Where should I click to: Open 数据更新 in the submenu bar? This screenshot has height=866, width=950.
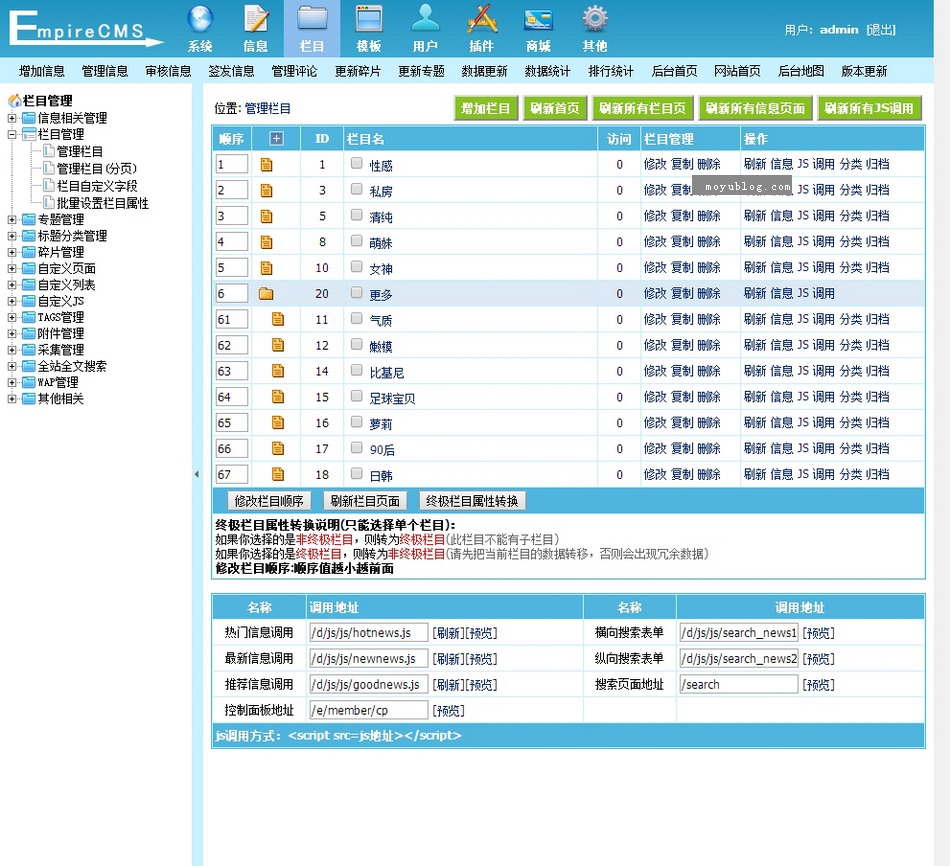(484, 71)
